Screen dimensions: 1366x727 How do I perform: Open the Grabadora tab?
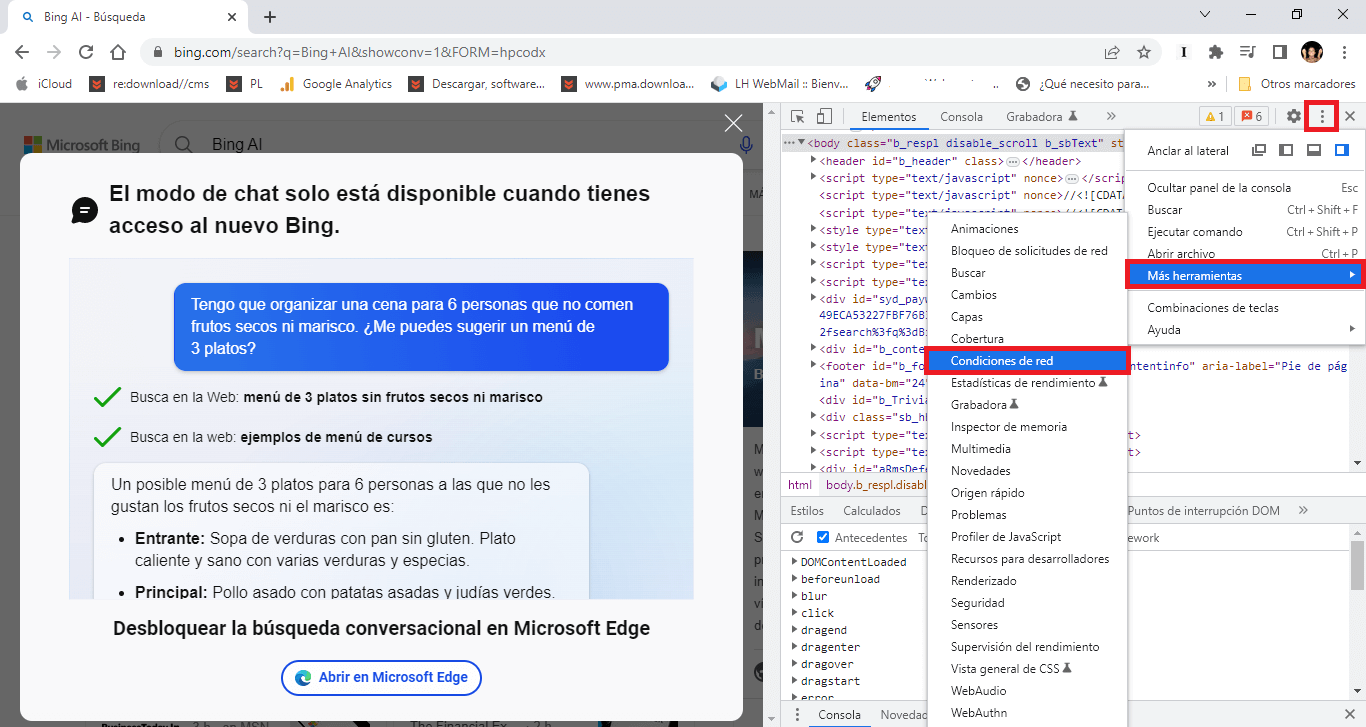tap(1042, 117)
